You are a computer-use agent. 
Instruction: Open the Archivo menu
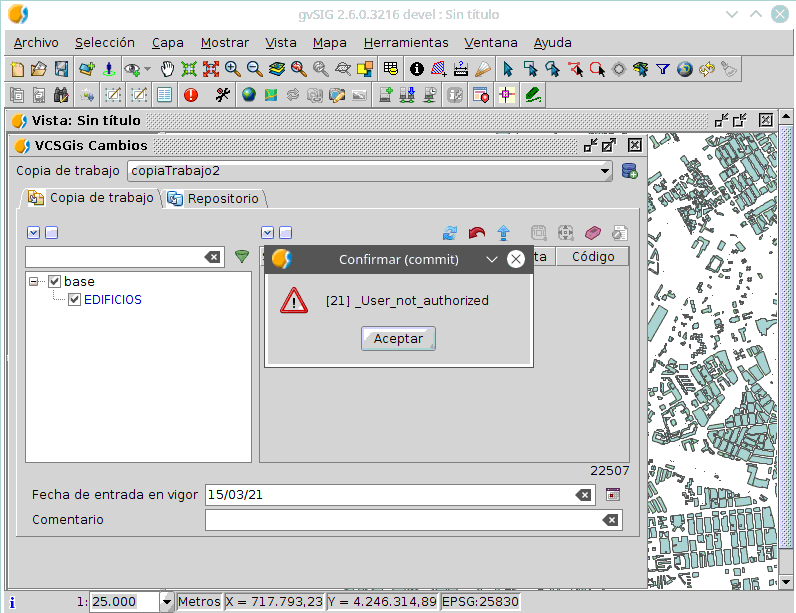[36, 43]
